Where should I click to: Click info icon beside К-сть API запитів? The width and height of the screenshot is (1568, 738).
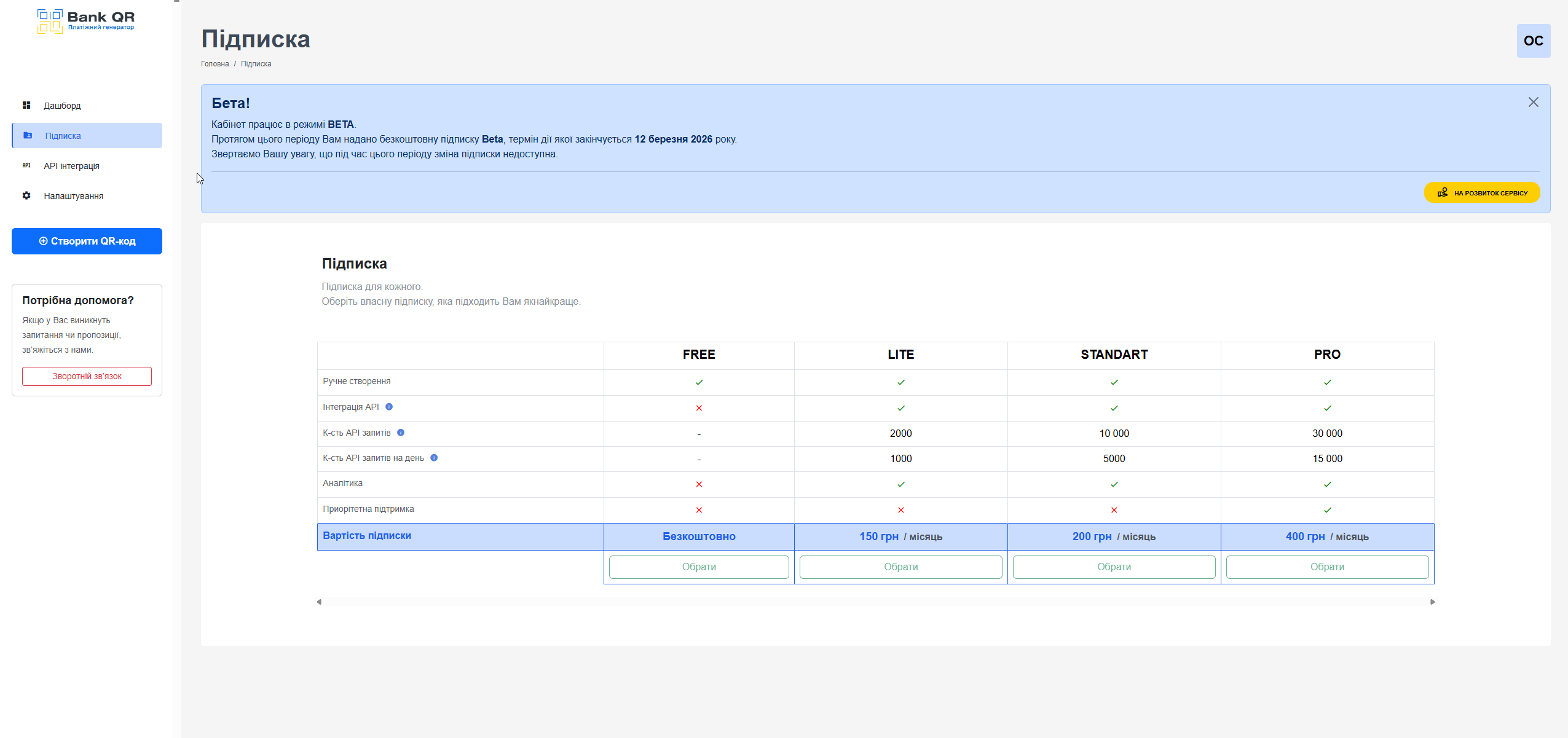coord(401,433)
